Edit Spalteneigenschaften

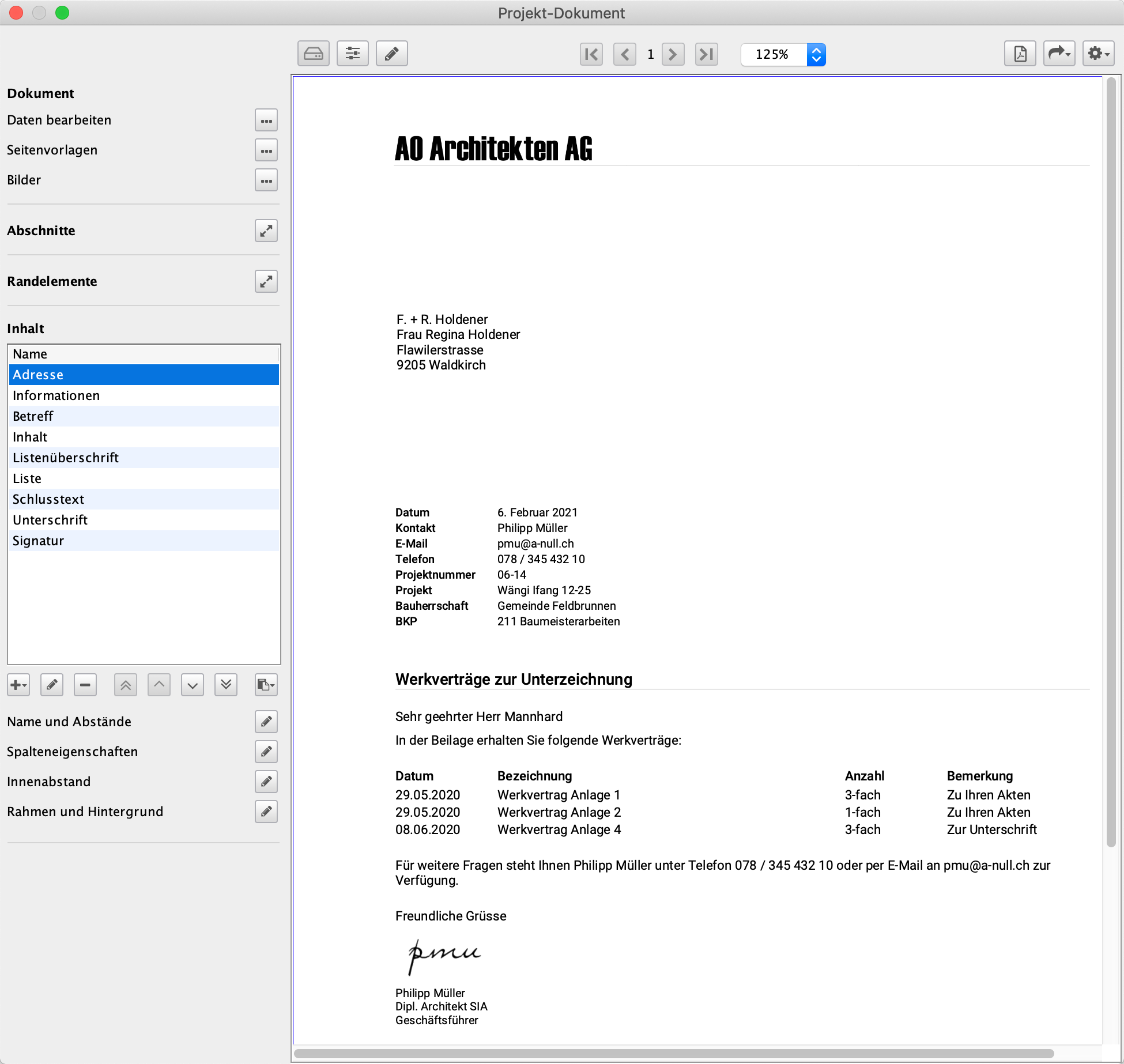coord(266,752)
